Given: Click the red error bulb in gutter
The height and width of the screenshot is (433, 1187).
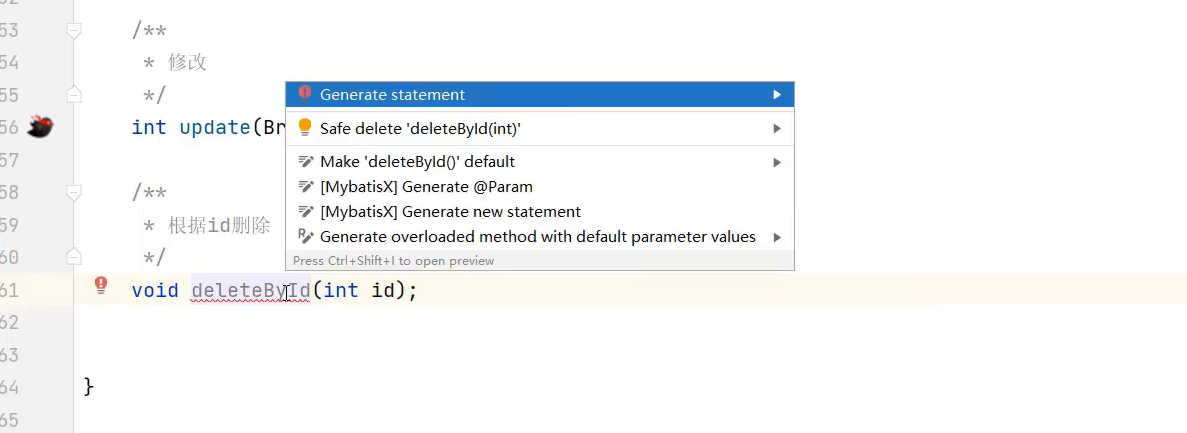Looking at the screenshot, I should pyautogui.click(x=101, y=286).
